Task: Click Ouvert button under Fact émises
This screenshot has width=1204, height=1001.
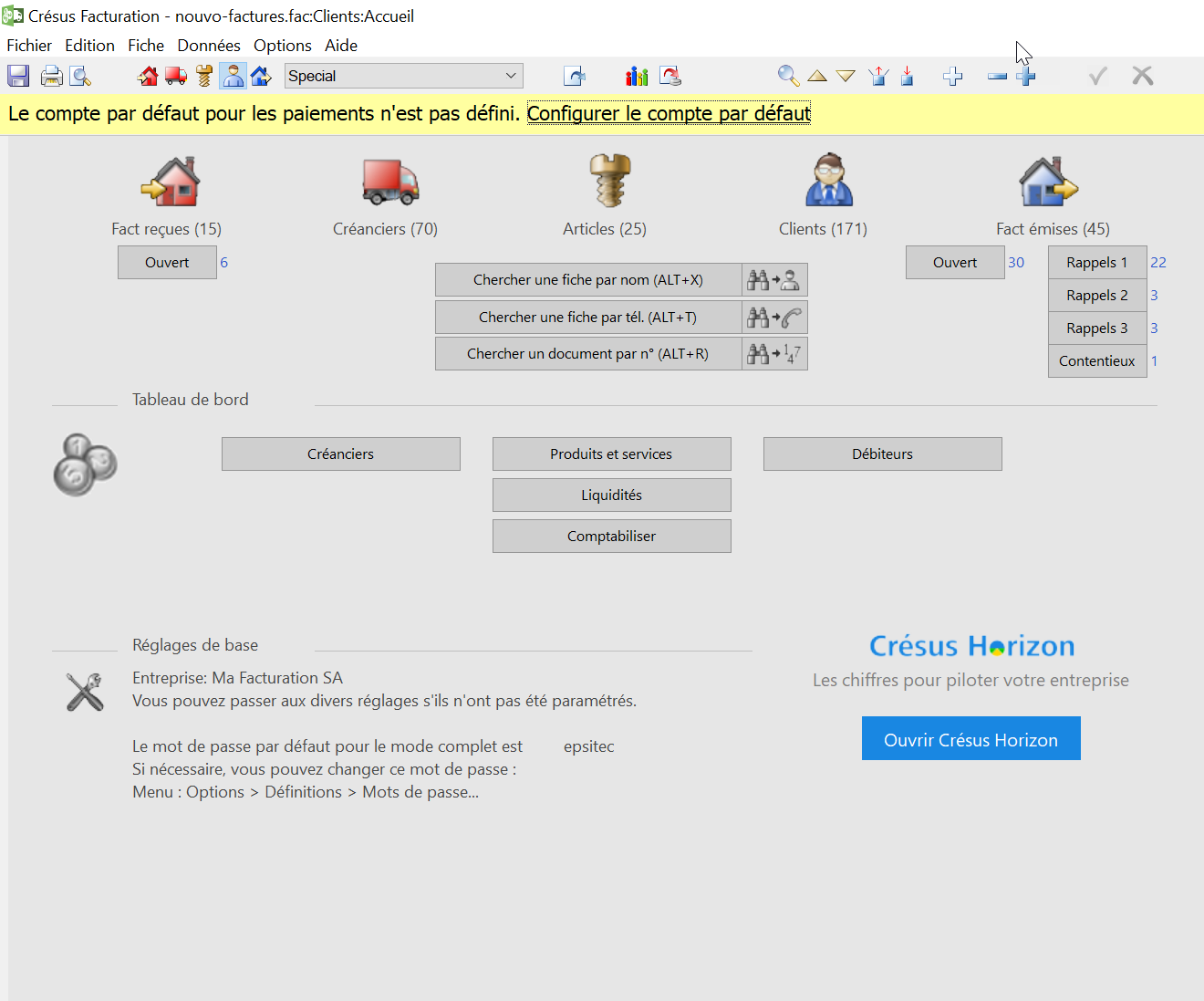Action: pyautogui.click(x=955, y=262)
